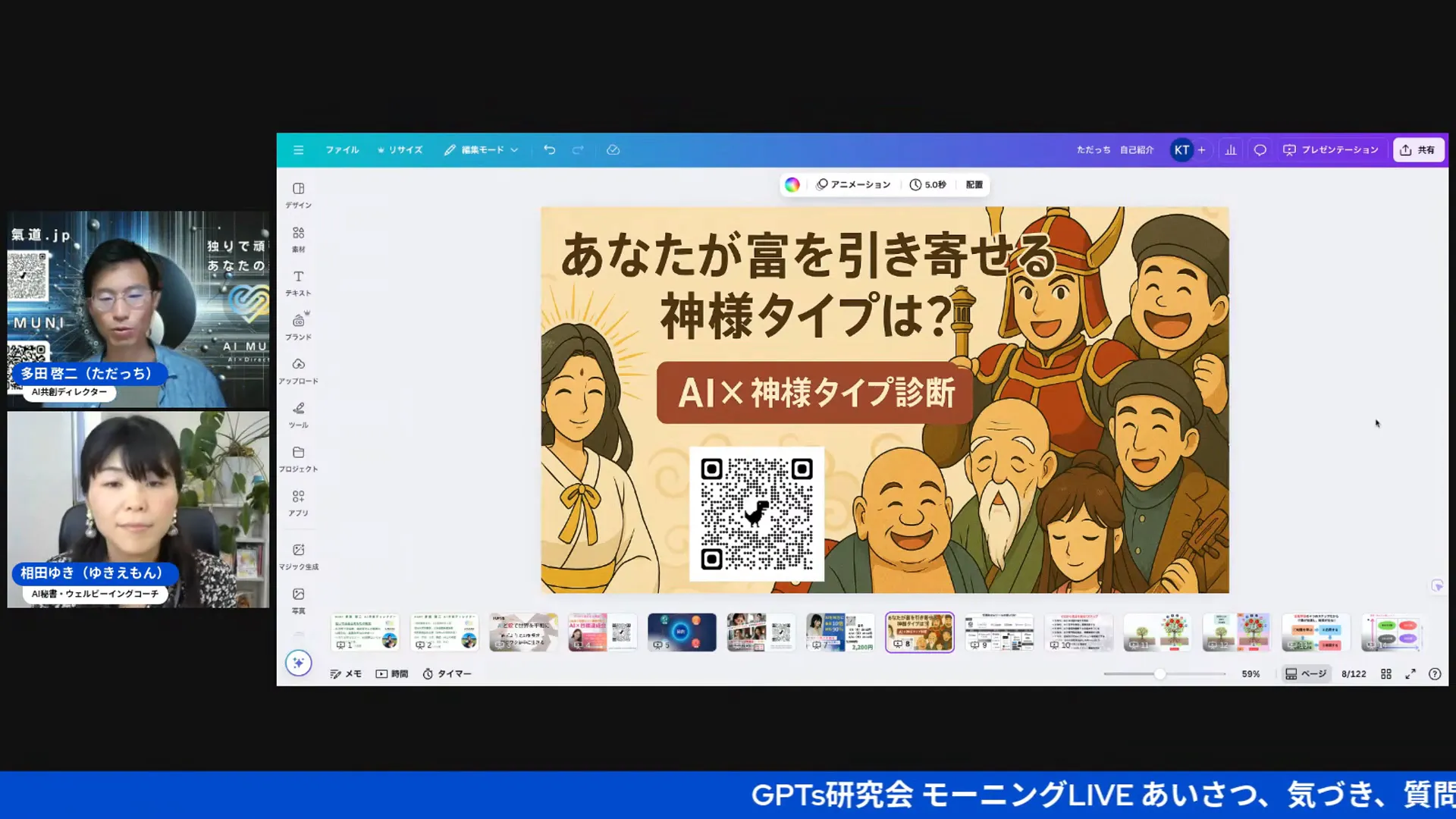Toggle the ページ thumbnails view
The width and height of the screenshot is (1456, 819).
pyautogui.click(x=1306, y=673)
